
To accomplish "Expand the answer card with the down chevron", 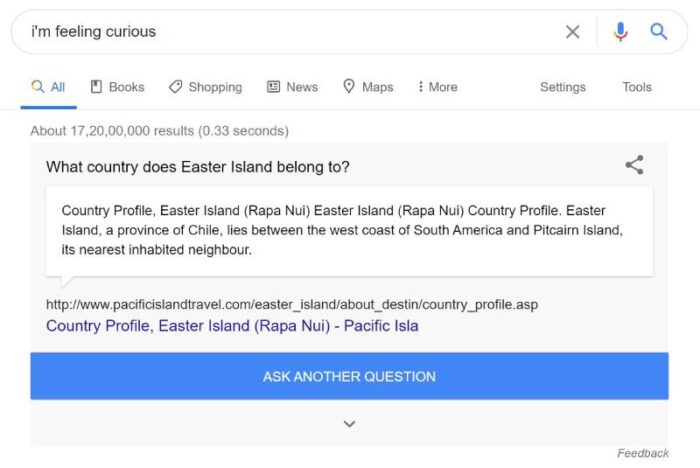I will [350, 423].
